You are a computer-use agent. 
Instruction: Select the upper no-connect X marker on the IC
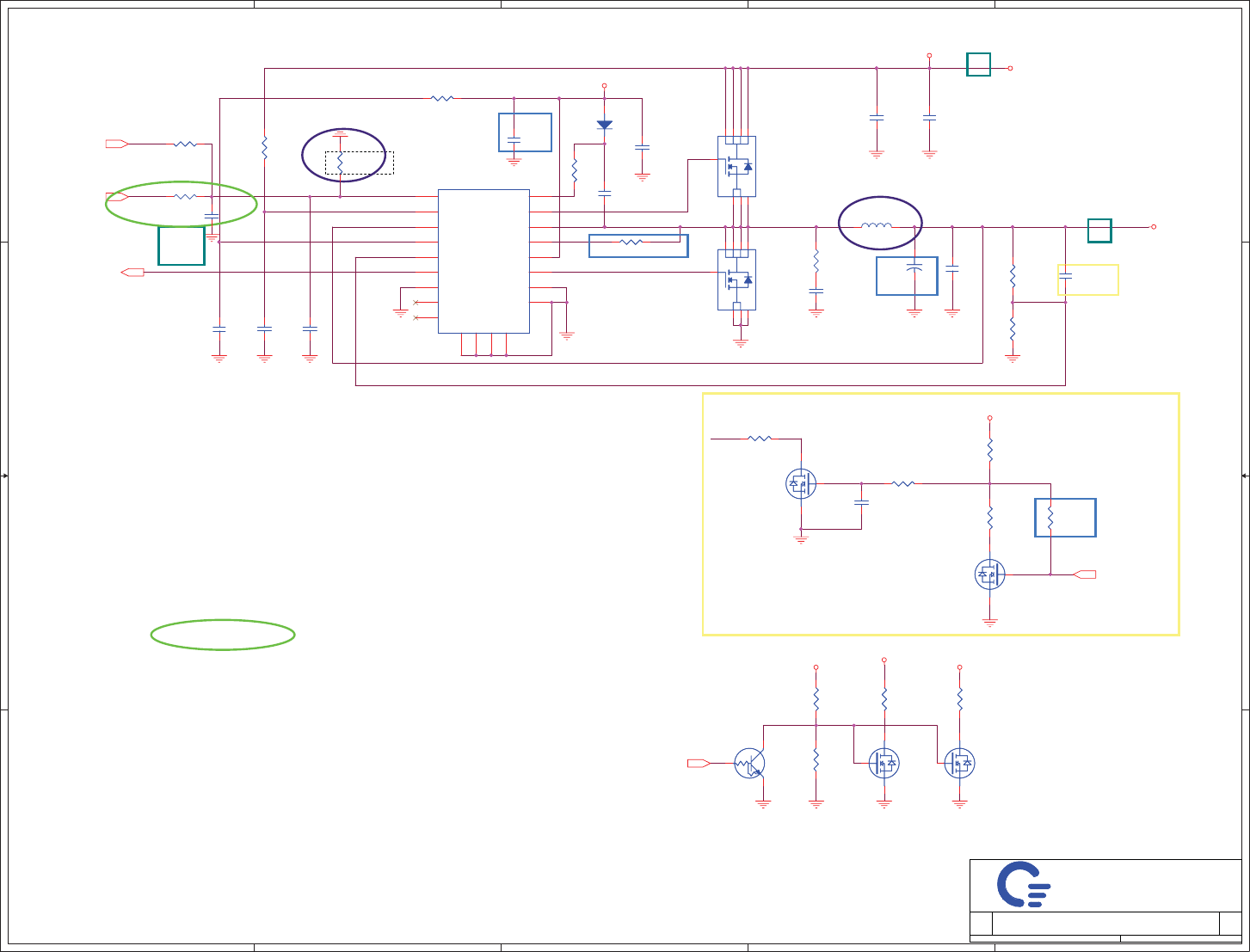[x=416, y=303]
